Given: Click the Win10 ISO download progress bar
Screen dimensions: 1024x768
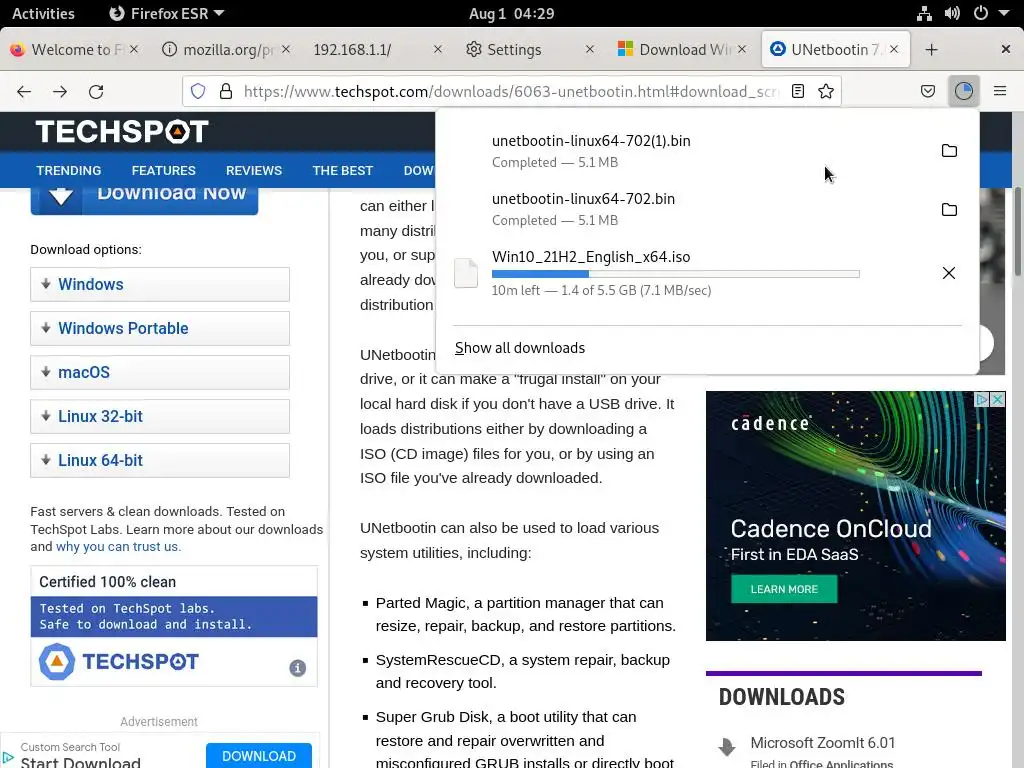Looking at the screenshot, I should tap(675, 274).
